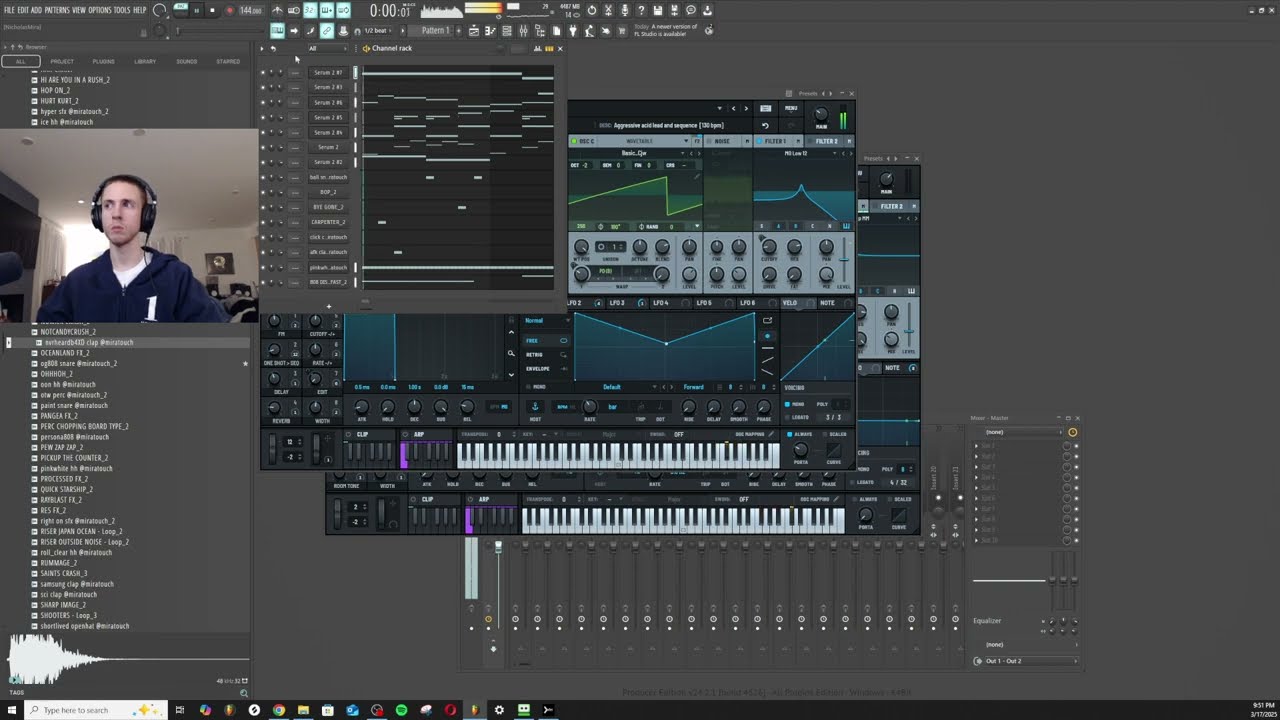Click the undo arrow icon in Serum

click(x=765, y=126)
